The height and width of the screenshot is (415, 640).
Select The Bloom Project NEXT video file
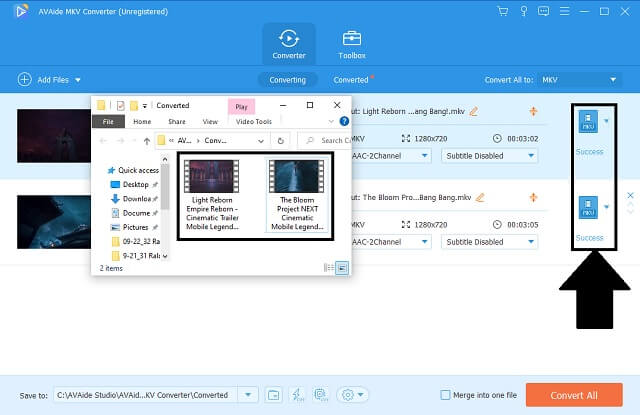click(x=297, y=195)
